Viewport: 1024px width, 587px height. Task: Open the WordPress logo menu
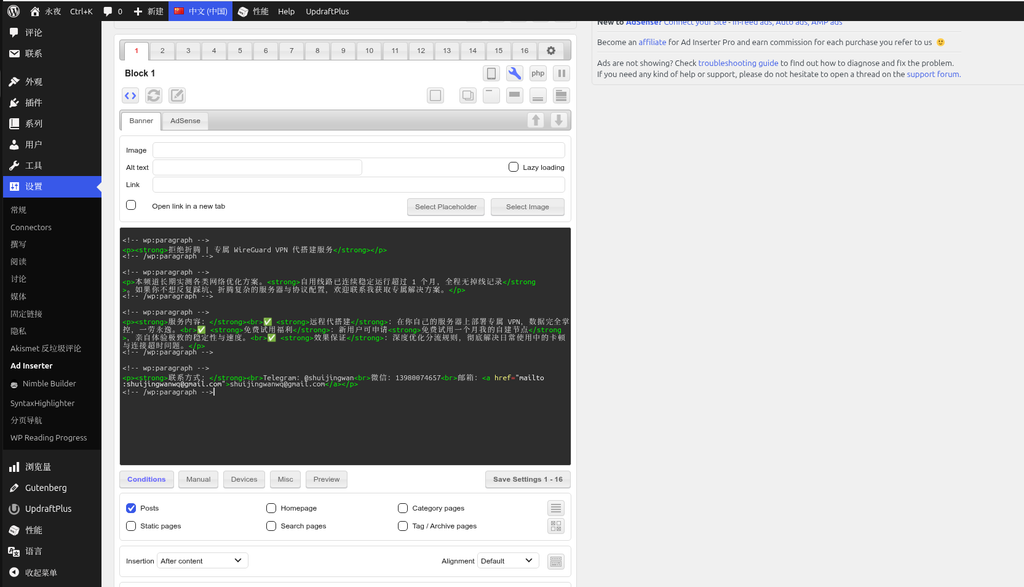14,11
